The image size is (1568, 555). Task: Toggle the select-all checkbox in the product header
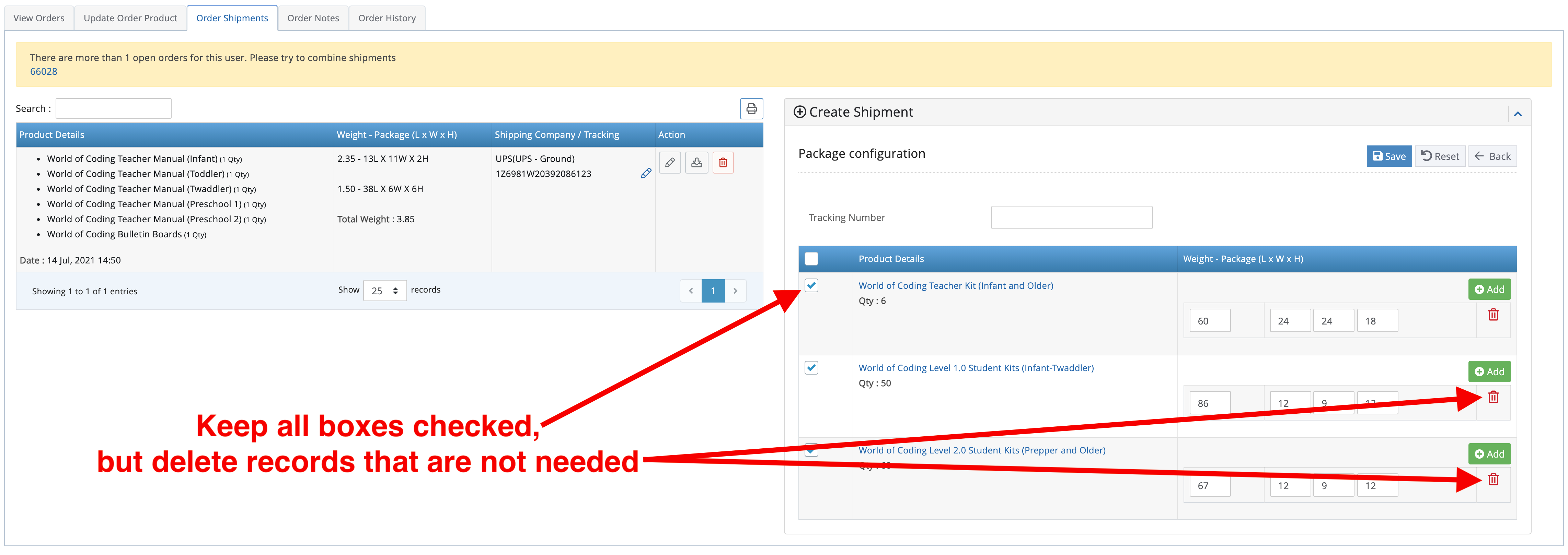tap(811, 259)
